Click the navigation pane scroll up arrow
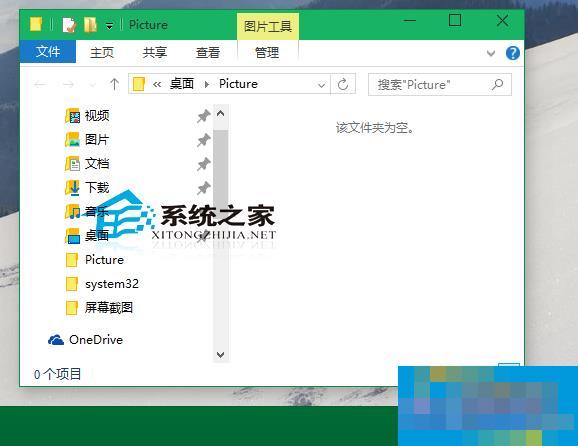 (x=220, y=114)
